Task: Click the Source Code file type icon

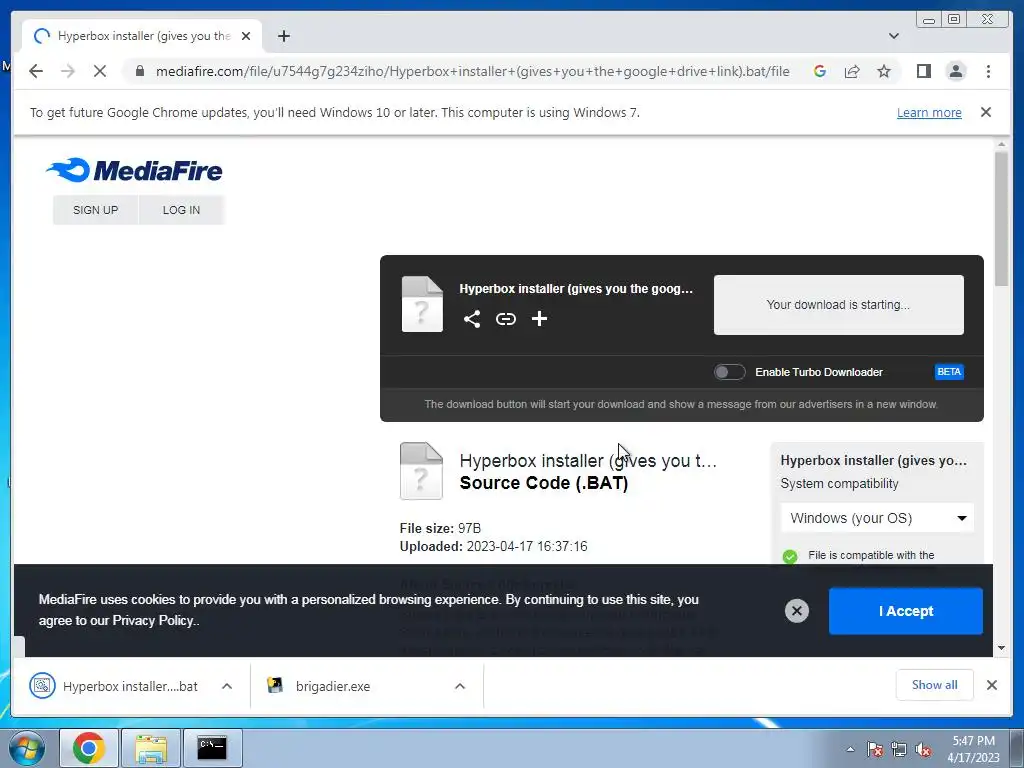Action: pos(421,471)
